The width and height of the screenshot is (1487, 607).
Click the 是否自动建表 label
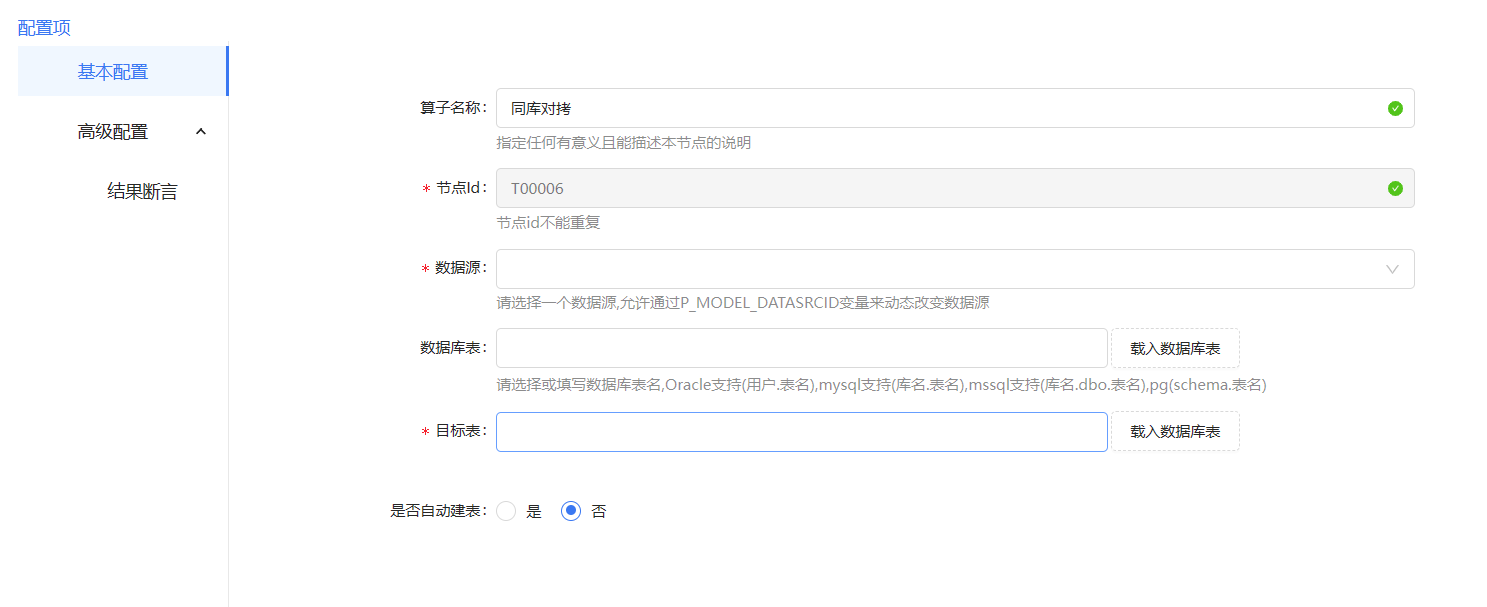coord(437,511)
